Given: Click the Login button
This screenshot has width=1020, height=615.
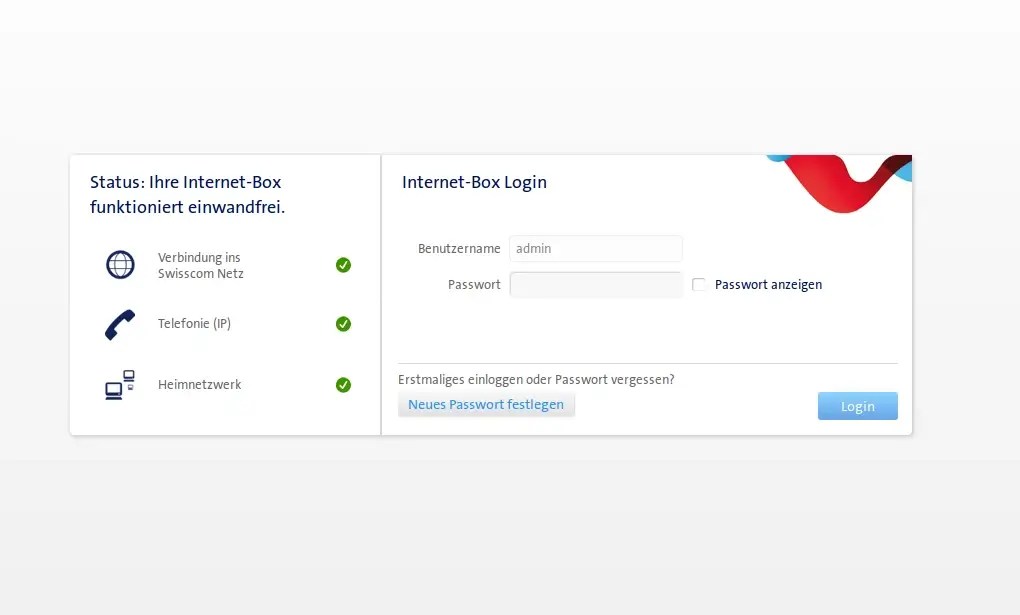Looking at the screenshot, I should 857,405.
